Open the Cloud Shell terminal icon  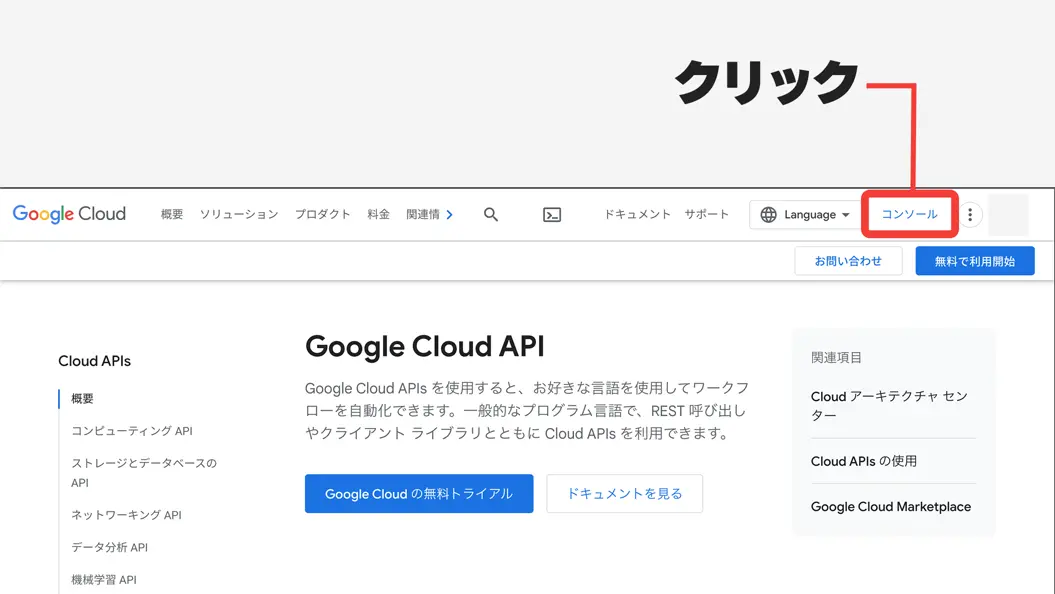[x=552, y=215]
